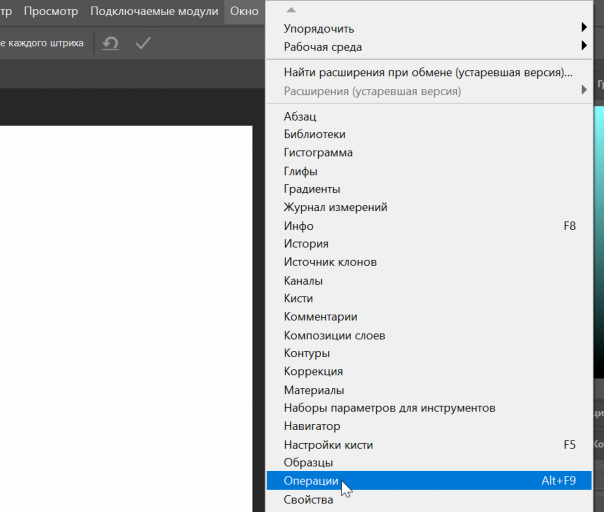Click on the white document canvas

[126, 319]
